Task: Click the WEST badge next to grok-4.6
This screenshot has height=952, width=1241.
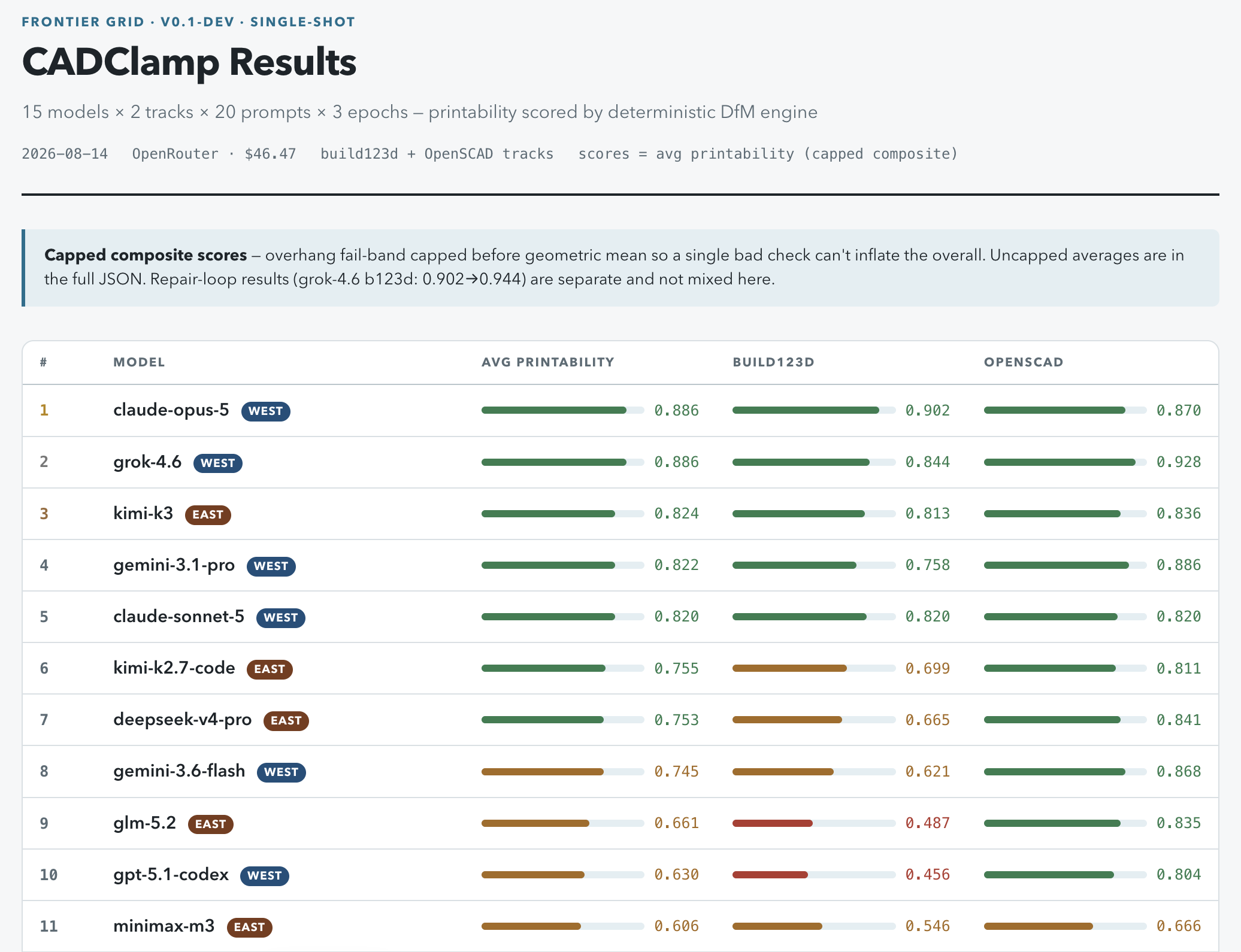Action: 217,463
